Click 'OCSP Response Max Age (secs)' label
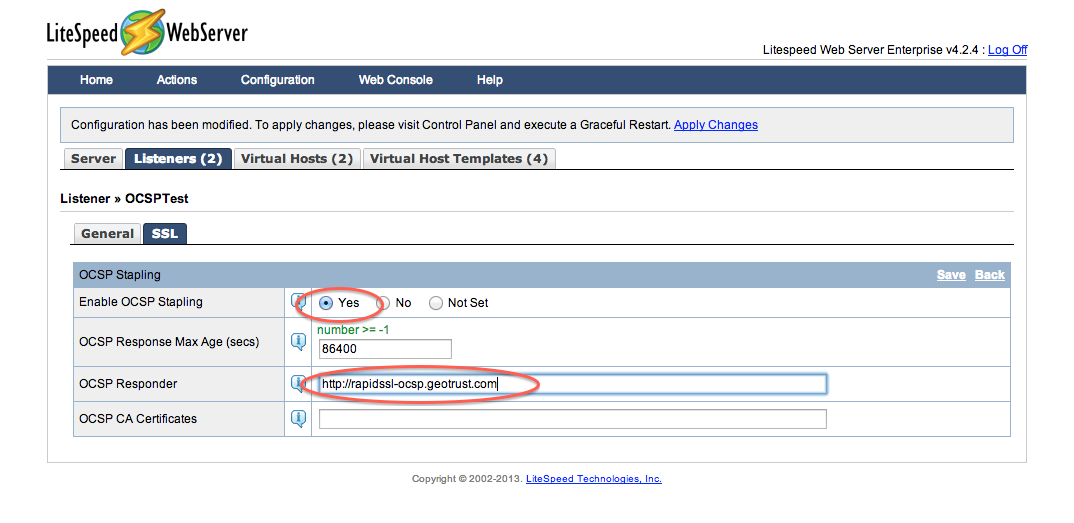The width and height of the screenshot is (1074, 523). tap(169, 341)
